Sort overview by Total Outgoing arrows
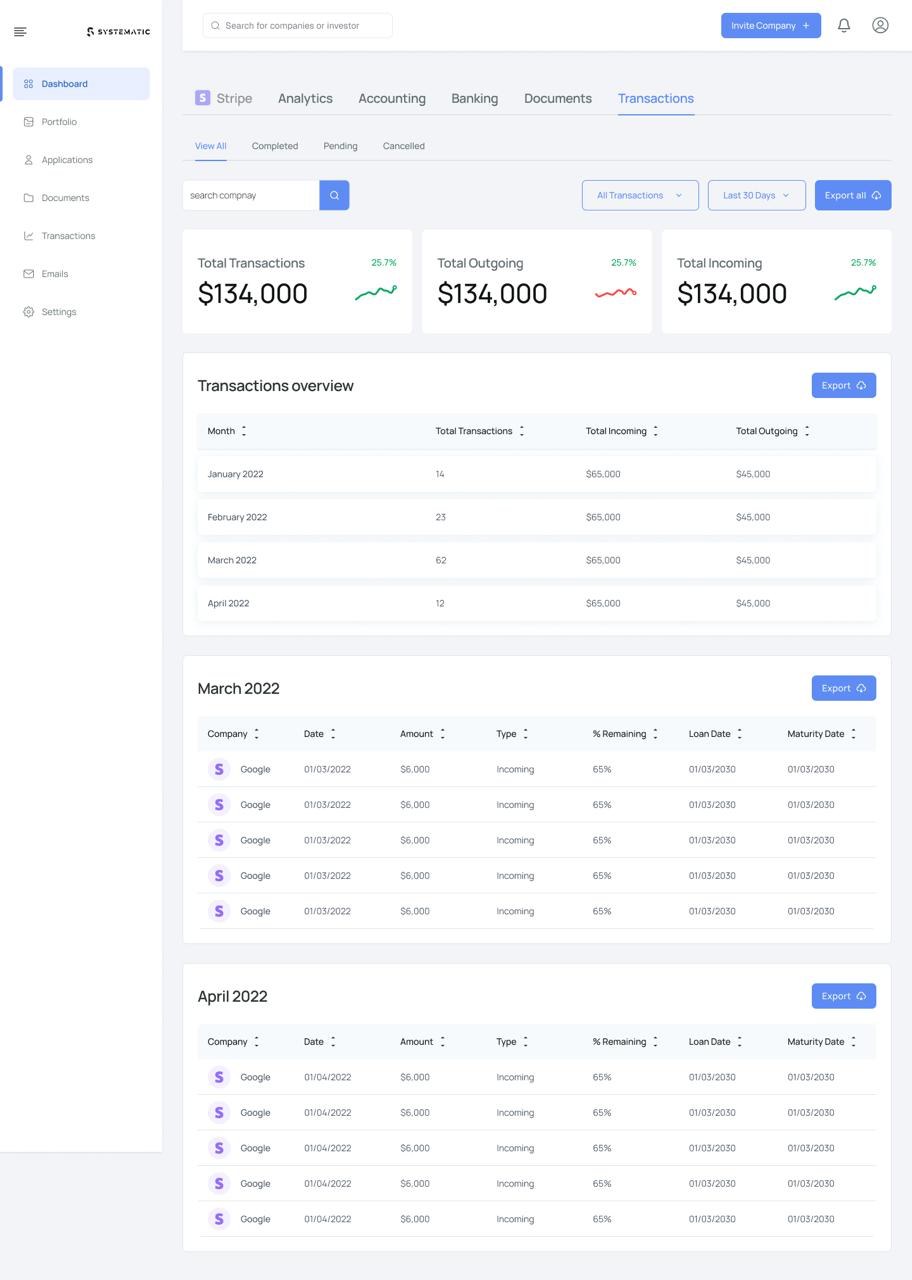This screenshot has height=1280, width=912. [807, 431]
